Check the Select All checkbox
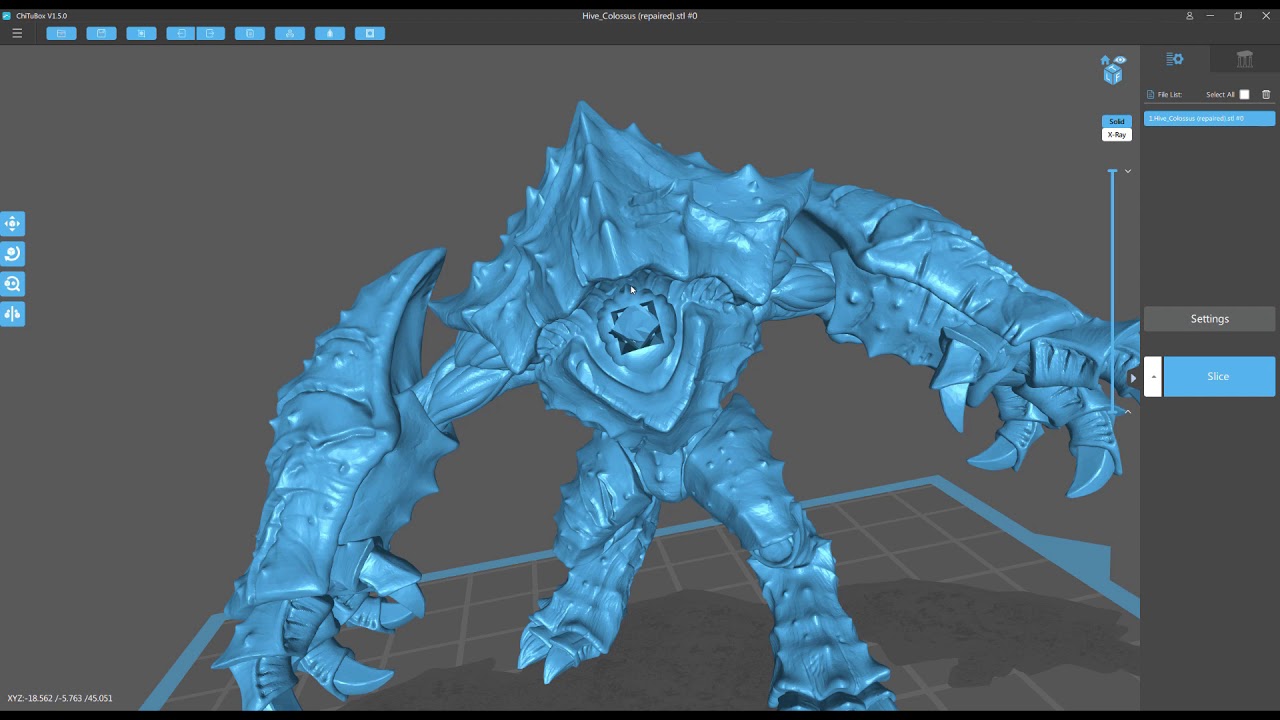The image size is (1280, 720). click(x=1244, y=95)
